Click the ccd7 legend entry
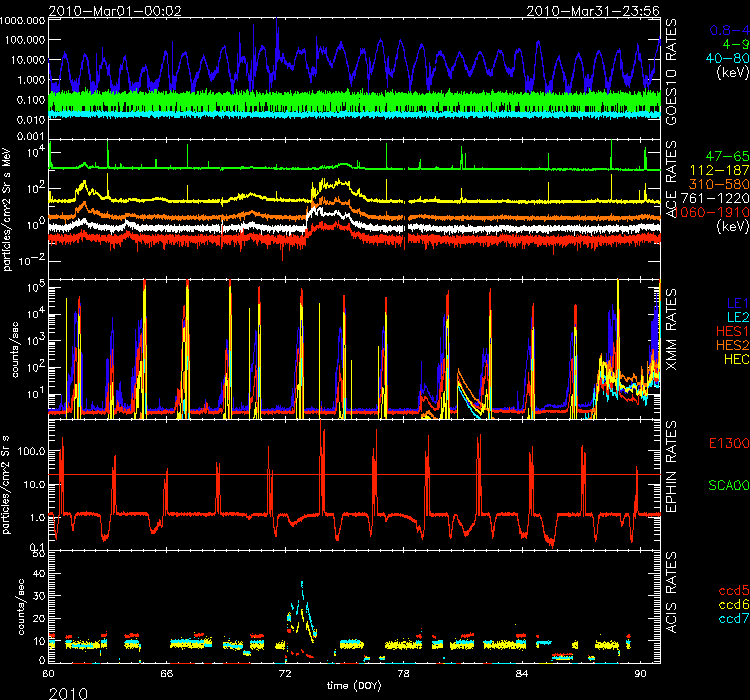 pos(734,618)
